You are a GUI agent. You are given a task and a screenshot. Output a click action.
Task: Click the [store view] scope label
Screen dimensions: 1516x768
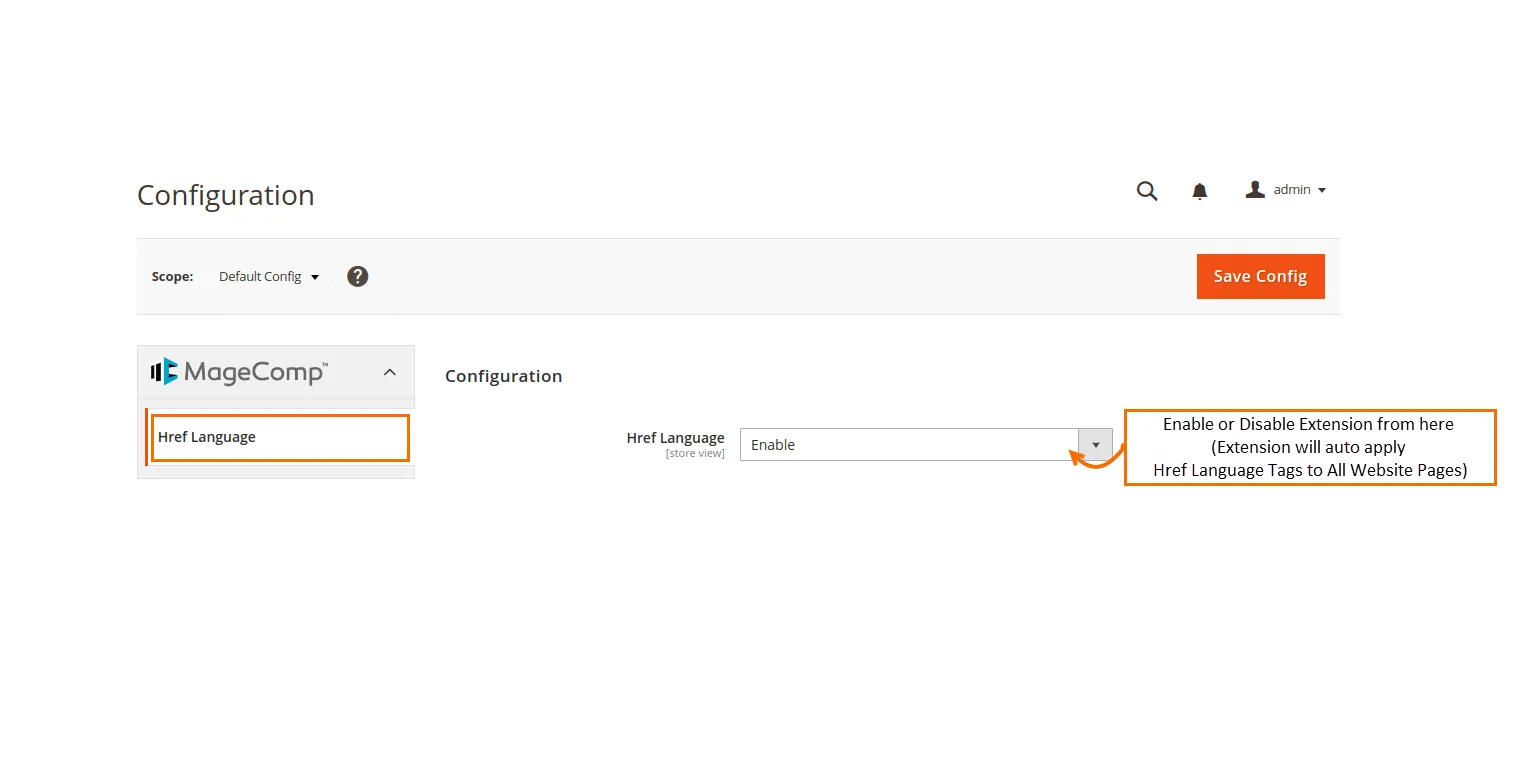point(695,454)
